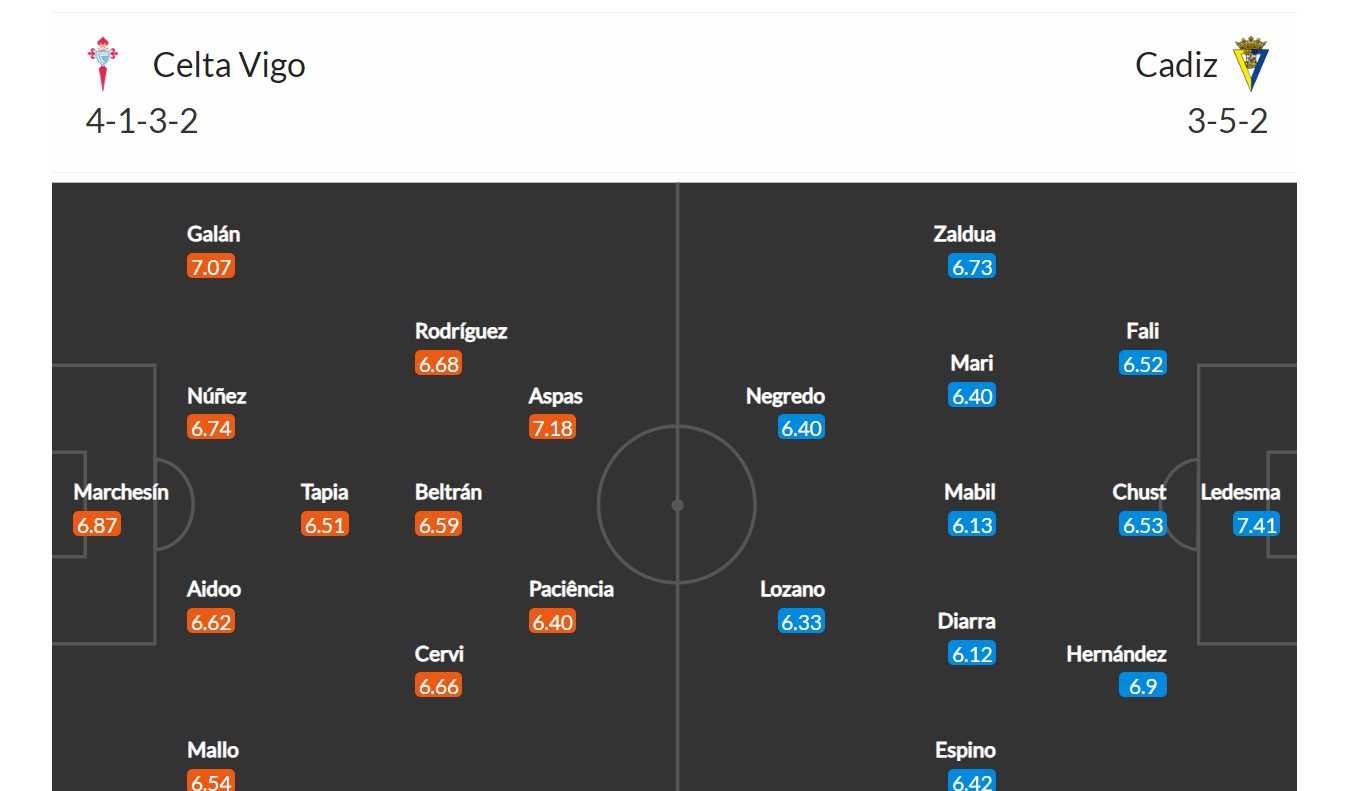Open the Celta Vigo team link
This screenshot has height=791, width=1350.
pyautogui.click(x=229, y=65)
